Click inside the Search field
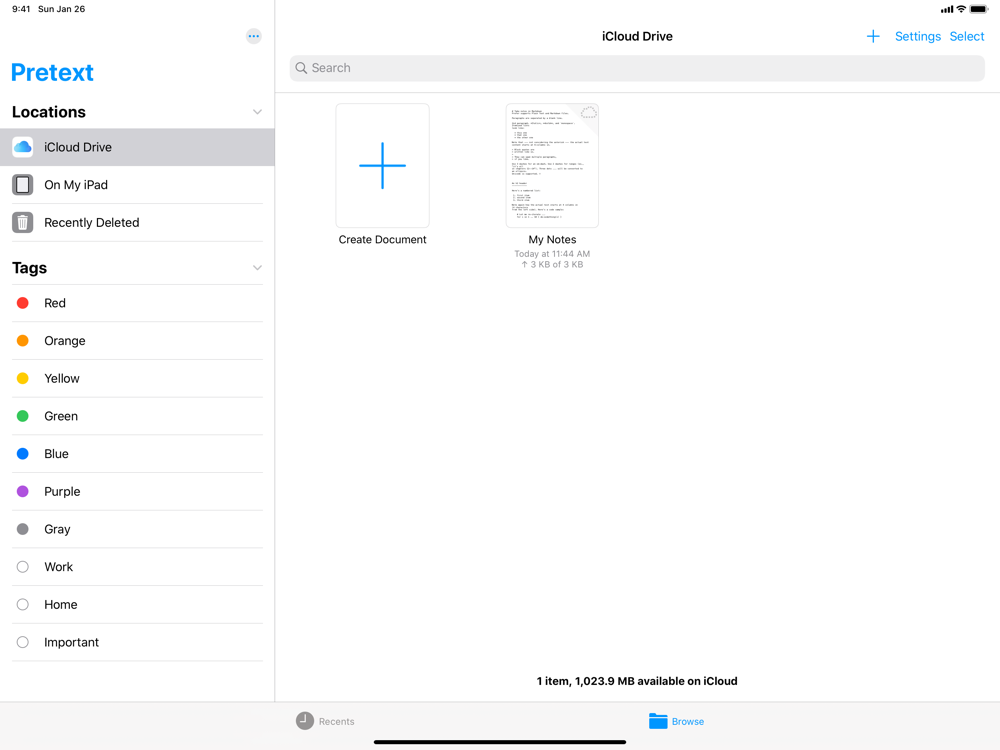This screenshot has width=1000, height=750. [637, 68]
